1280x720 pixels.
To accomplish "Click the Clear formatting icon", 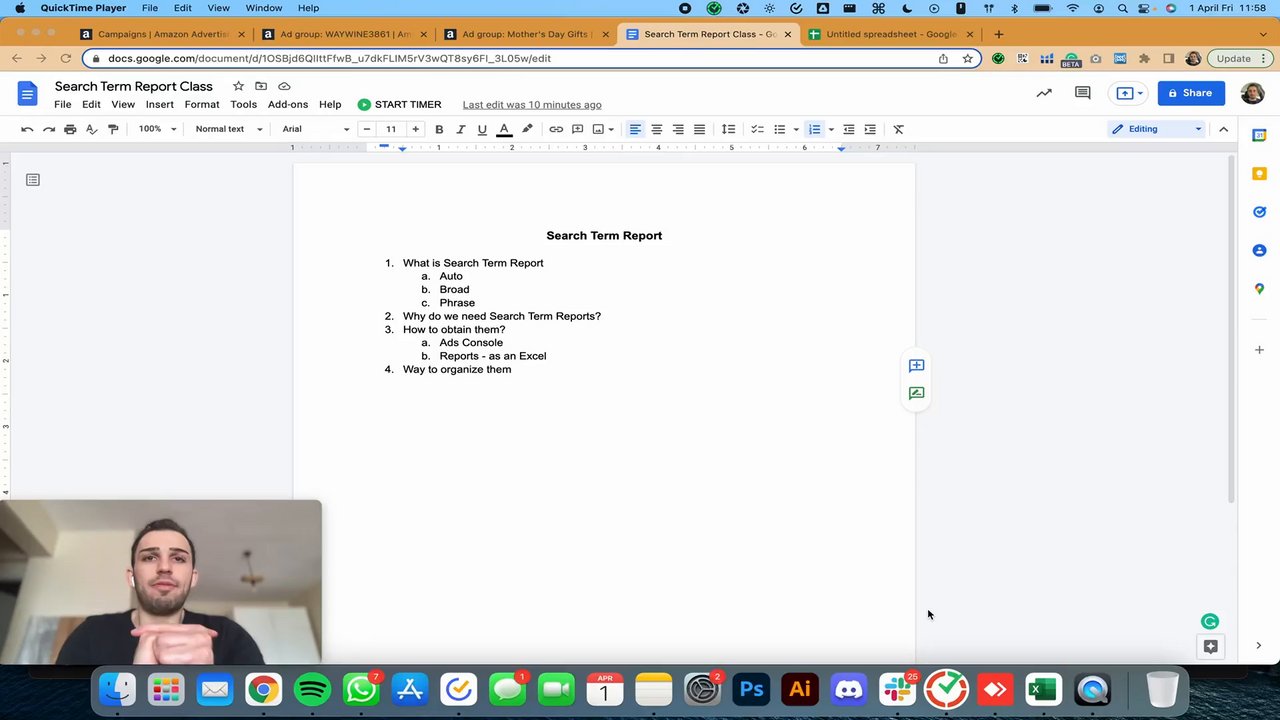I will pos(898,129).
